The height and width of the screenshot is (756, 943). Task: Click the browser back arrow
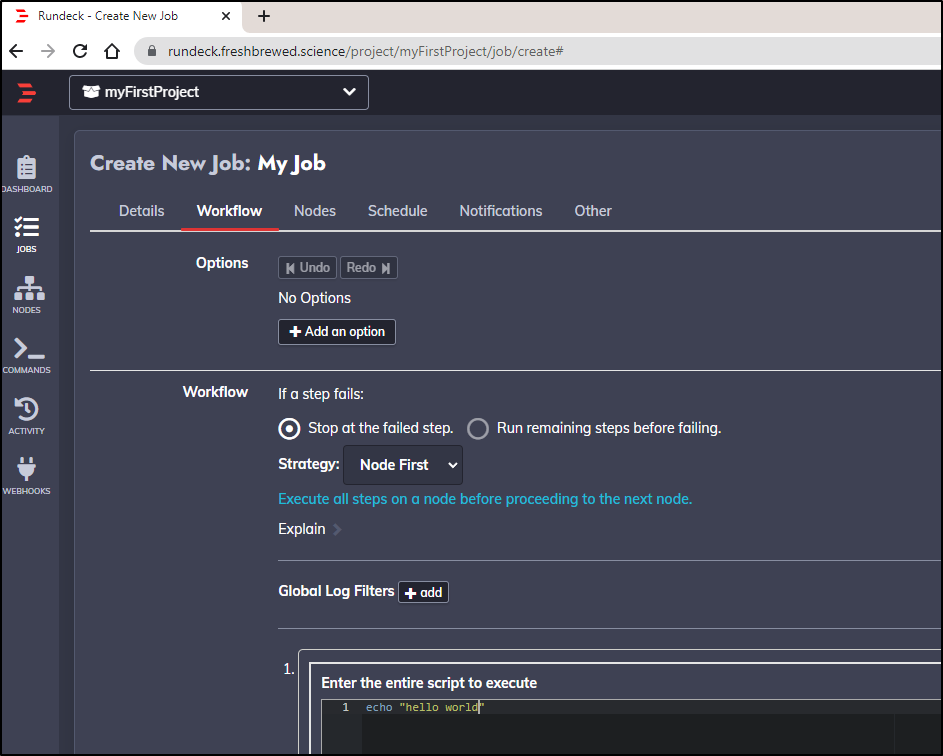(16, 51)
